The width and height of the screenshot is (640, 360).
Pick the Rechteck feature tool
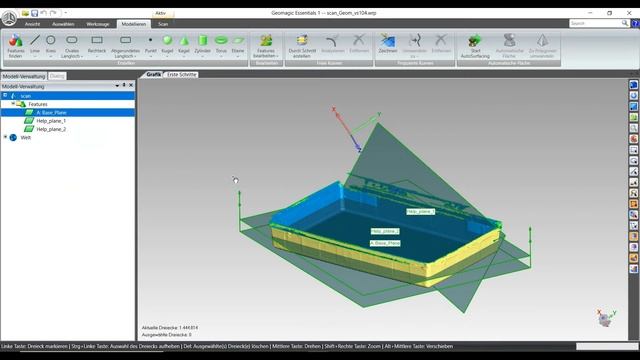click(x=97, y=43)
